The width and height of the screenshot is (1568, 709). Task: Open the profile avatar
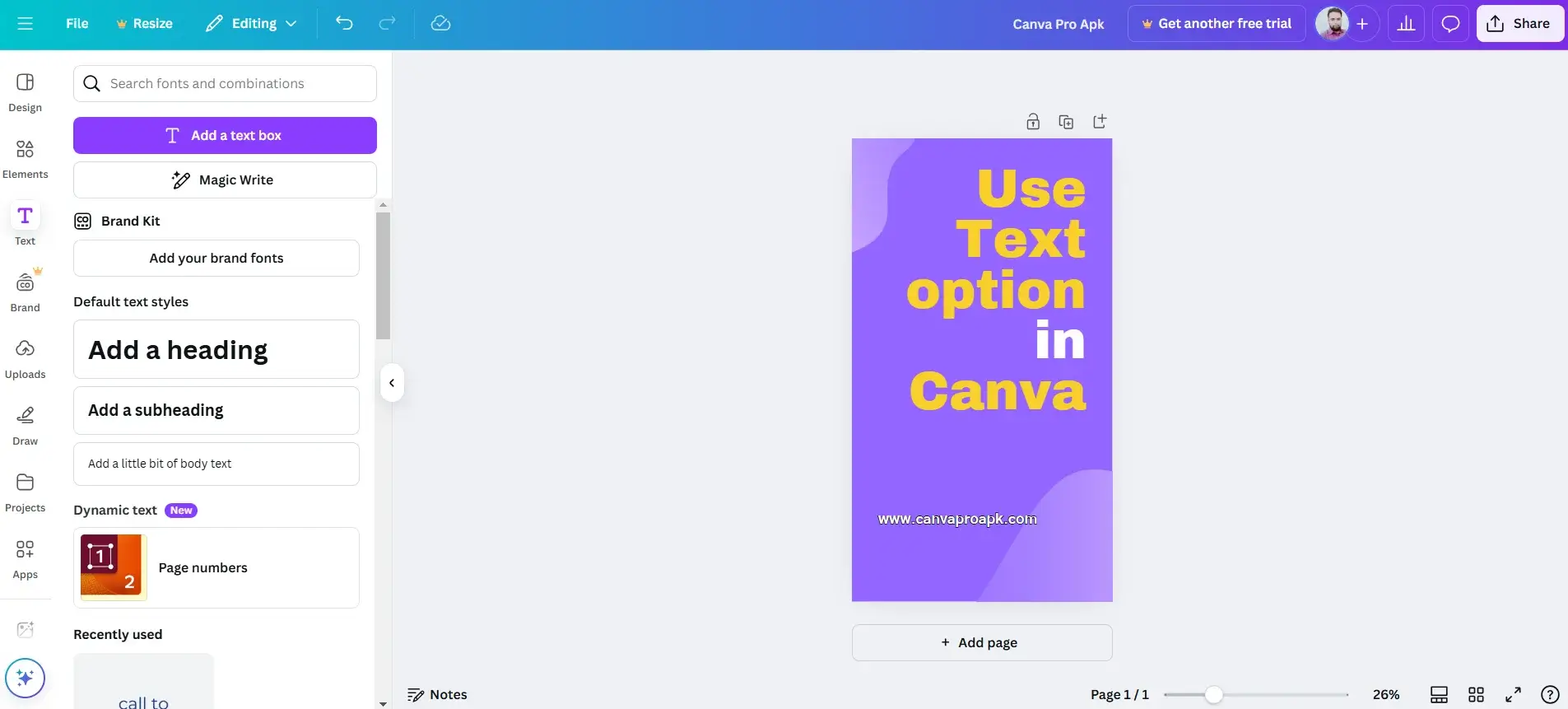pos(1332,24)
